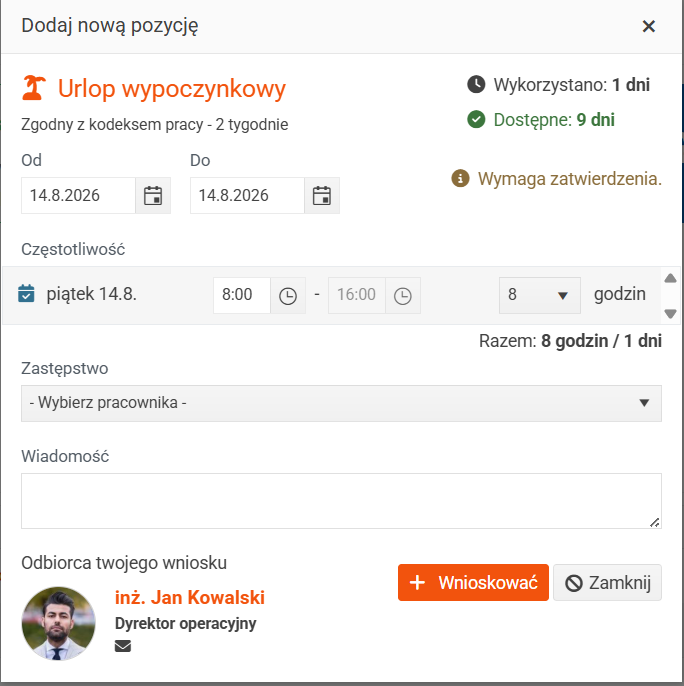Screen dimensions: 684x686
Task: Click the info icon next to Wymaga zatwierdzenia
Action: 460,178
